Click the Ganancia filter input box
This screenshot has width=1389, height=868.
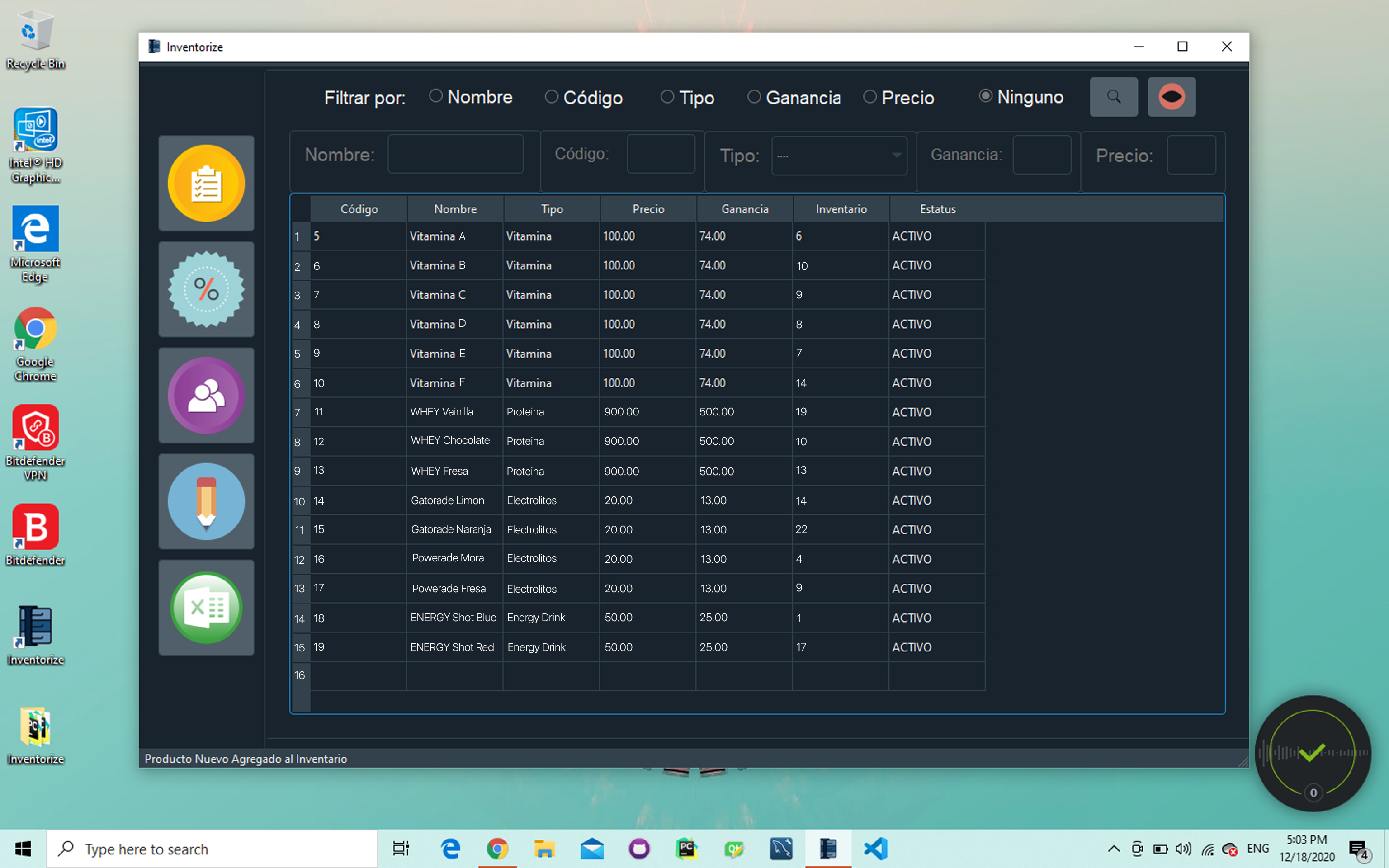point(1041,155)
